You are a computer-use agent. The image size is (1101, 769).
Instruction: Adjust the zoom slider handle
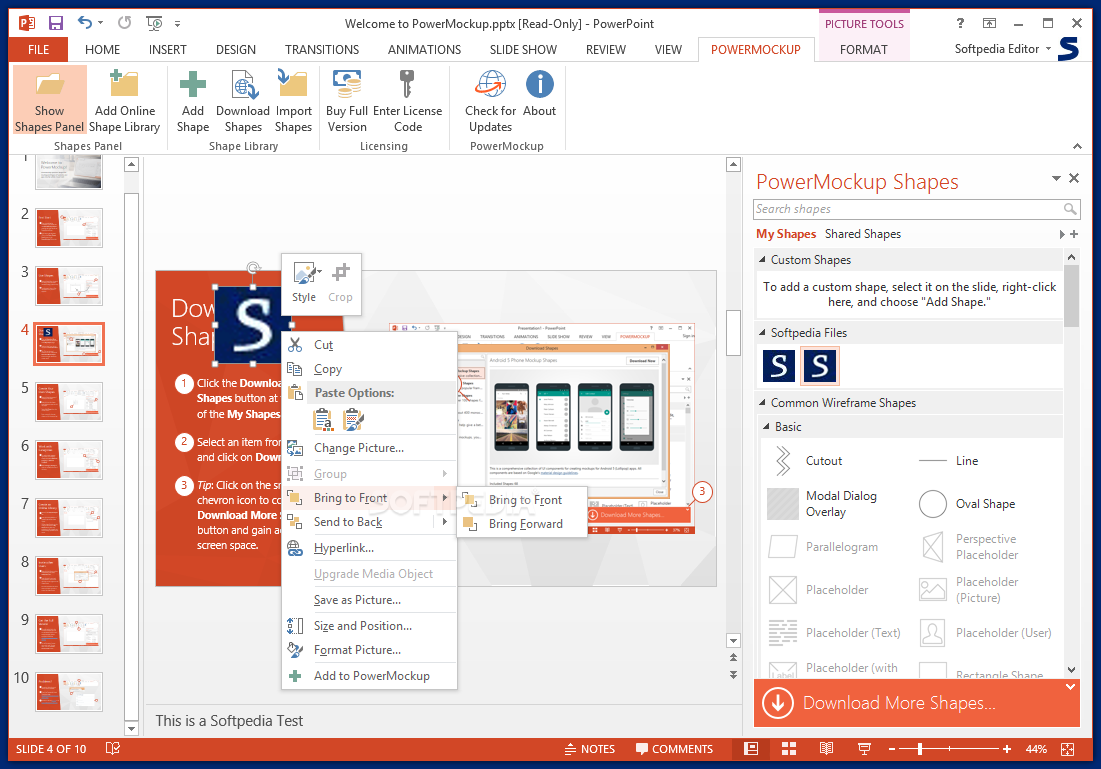tap(920, 749)
